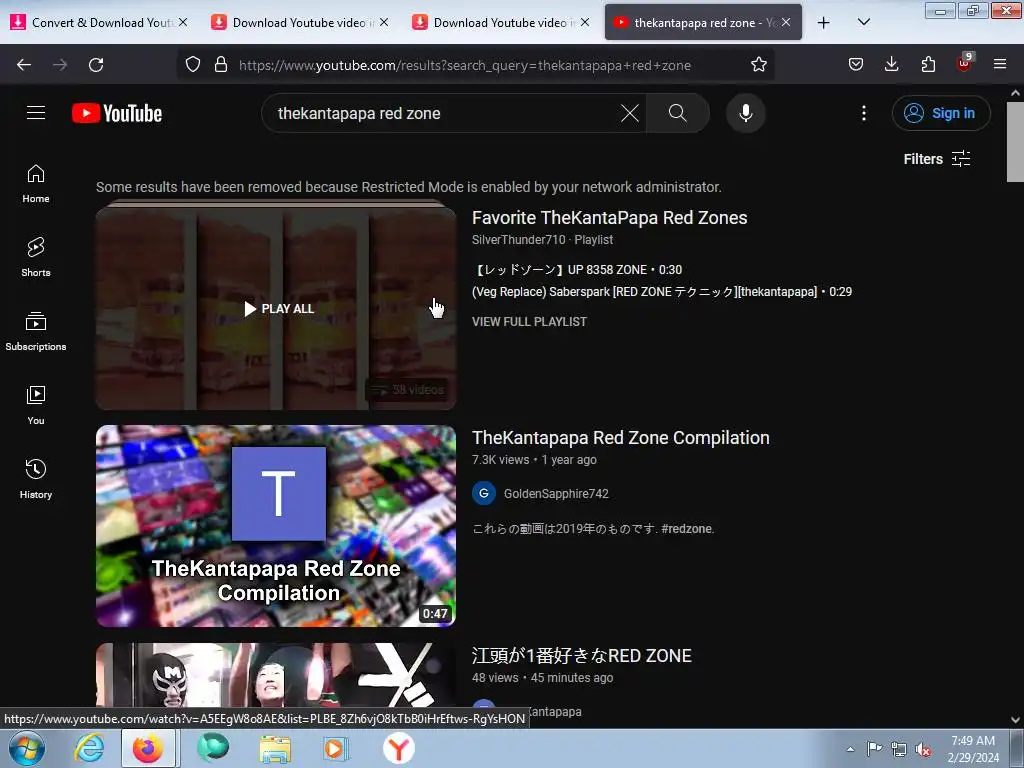The height and width of the screenshot is (768, 1024).
Task: Open Subscriptions from the sidebar
Action: coord(36,331)
